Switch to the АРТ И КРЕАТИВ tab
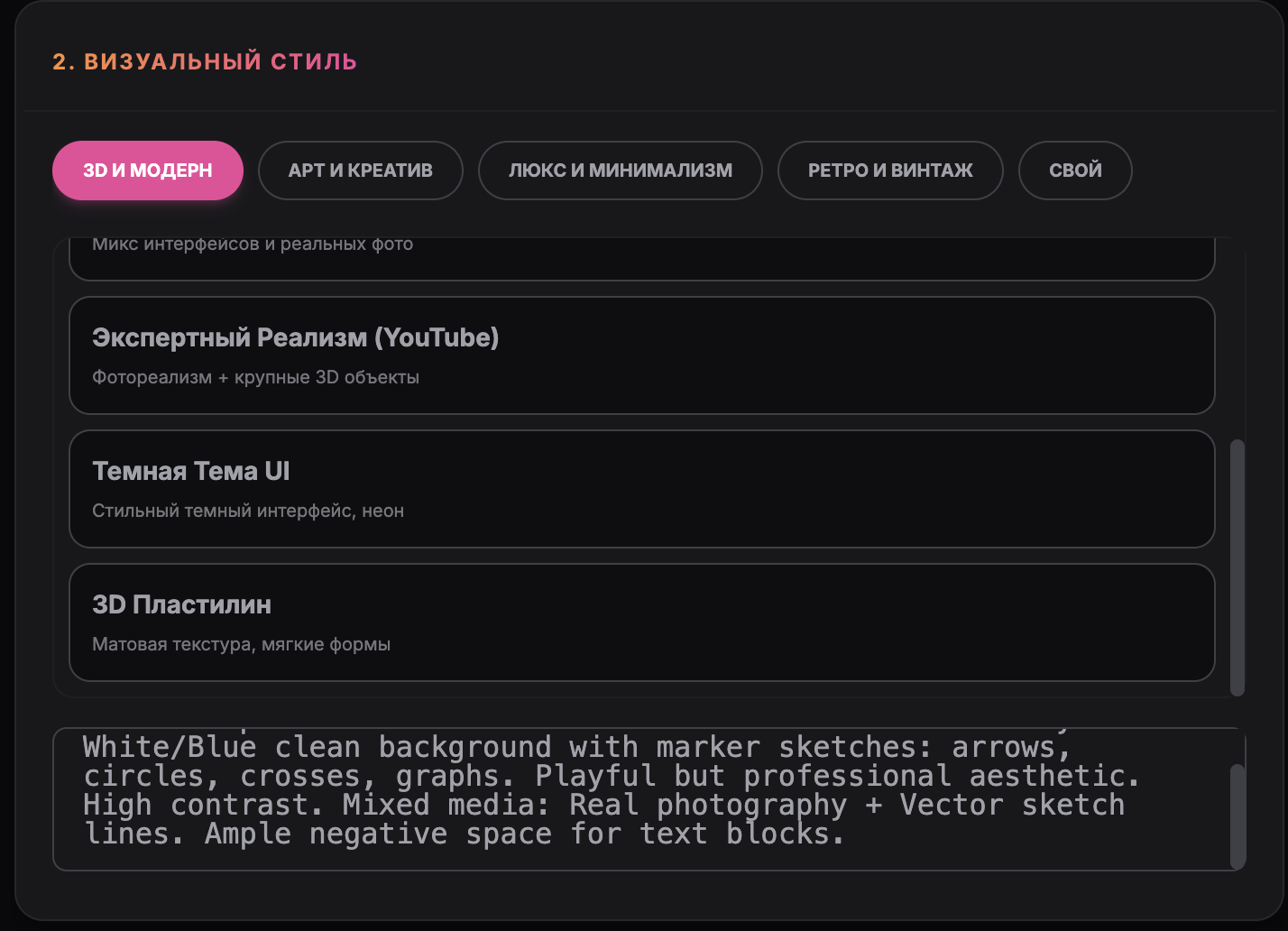 361,171
